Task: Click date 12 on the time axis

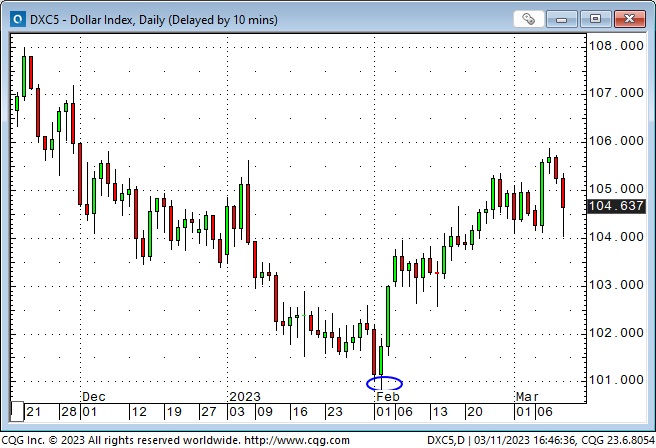Action: [x=139, y=412]
